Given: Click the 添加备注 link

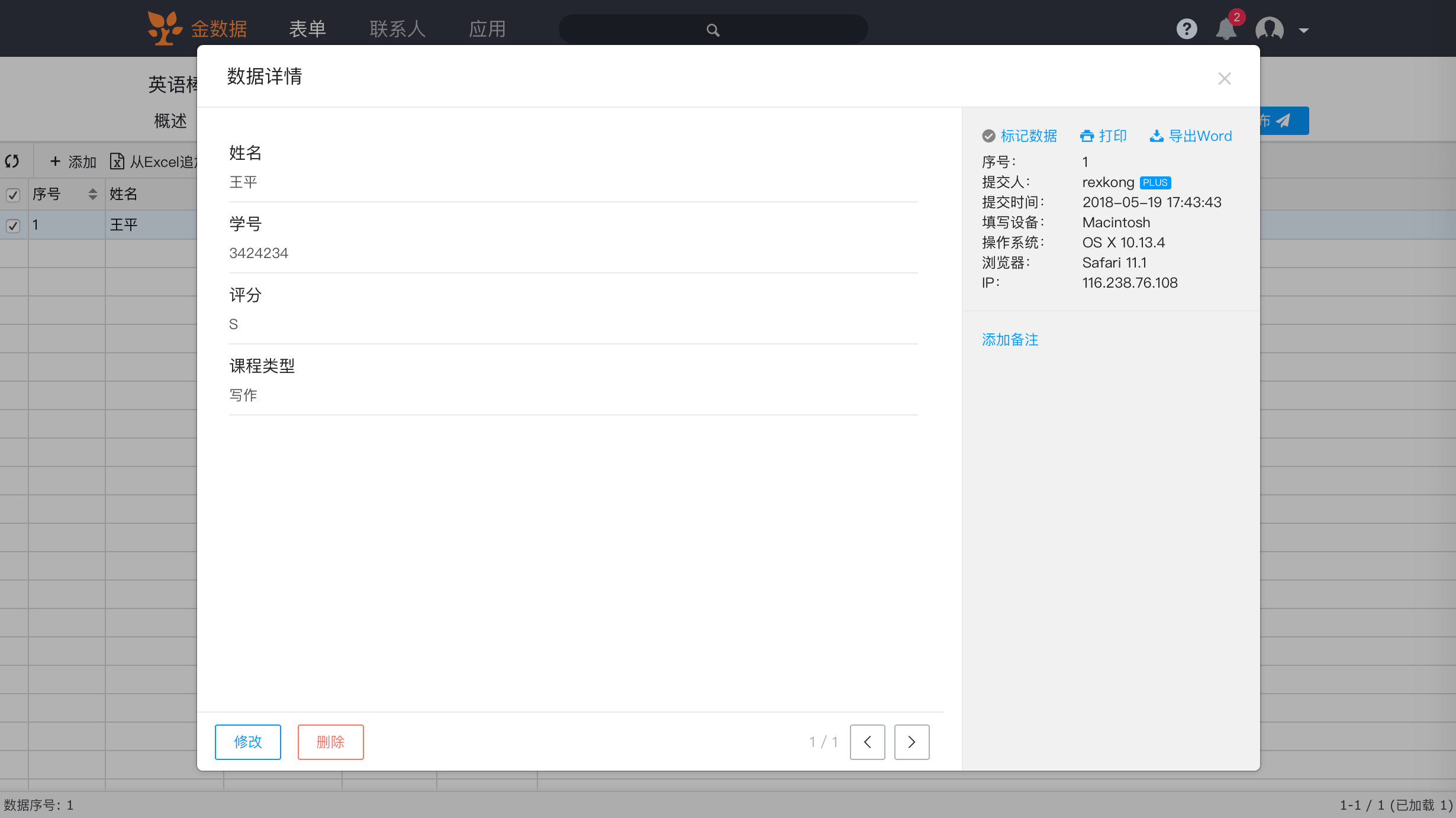Looking at the screenshot, I should [x=1010, y=340].
